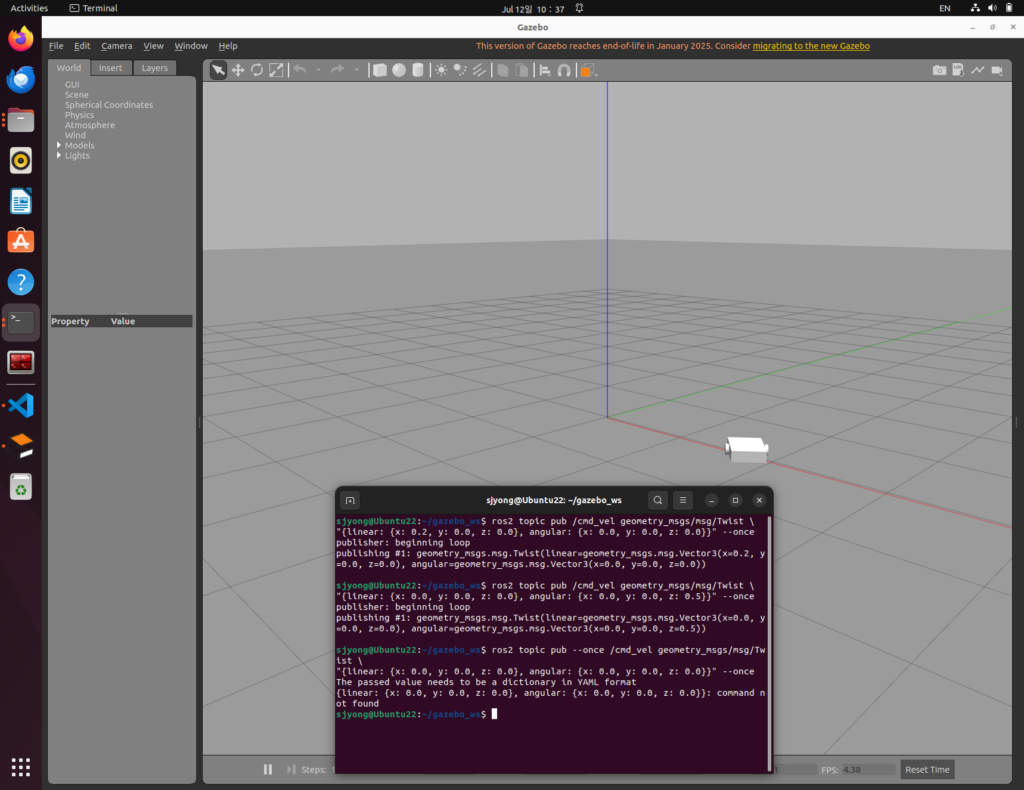
Task: Click the Redo arrow in Gazebo toolbar
Action: coord(337,70)
